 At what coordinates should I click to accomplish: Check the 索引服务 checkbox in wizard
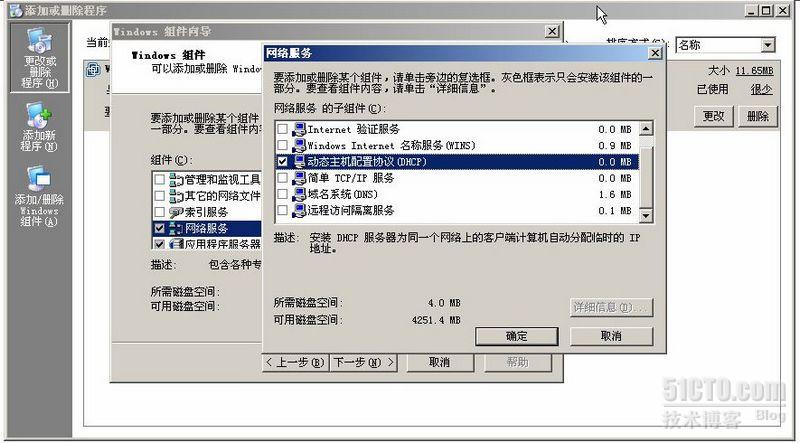coord(160,212)
